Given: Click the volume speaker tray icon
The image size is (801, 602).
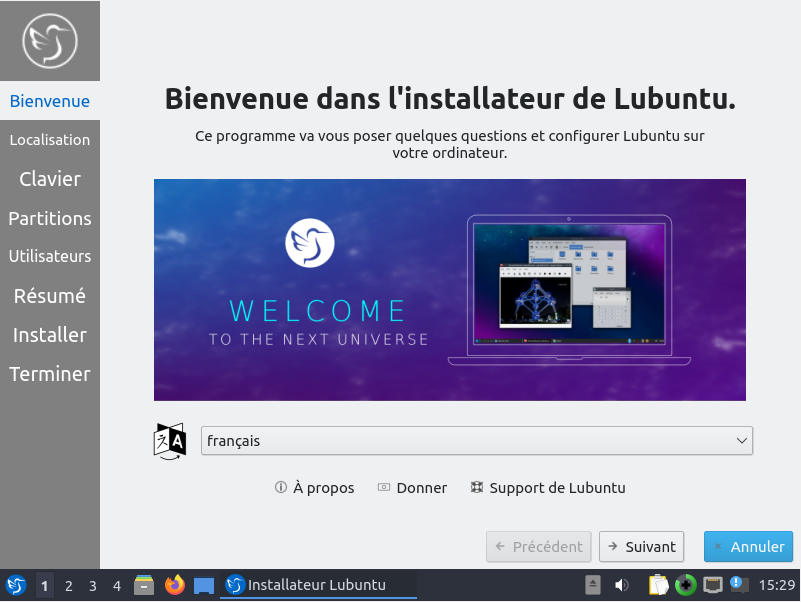Looking at the screenshot, I should [621, 585].
